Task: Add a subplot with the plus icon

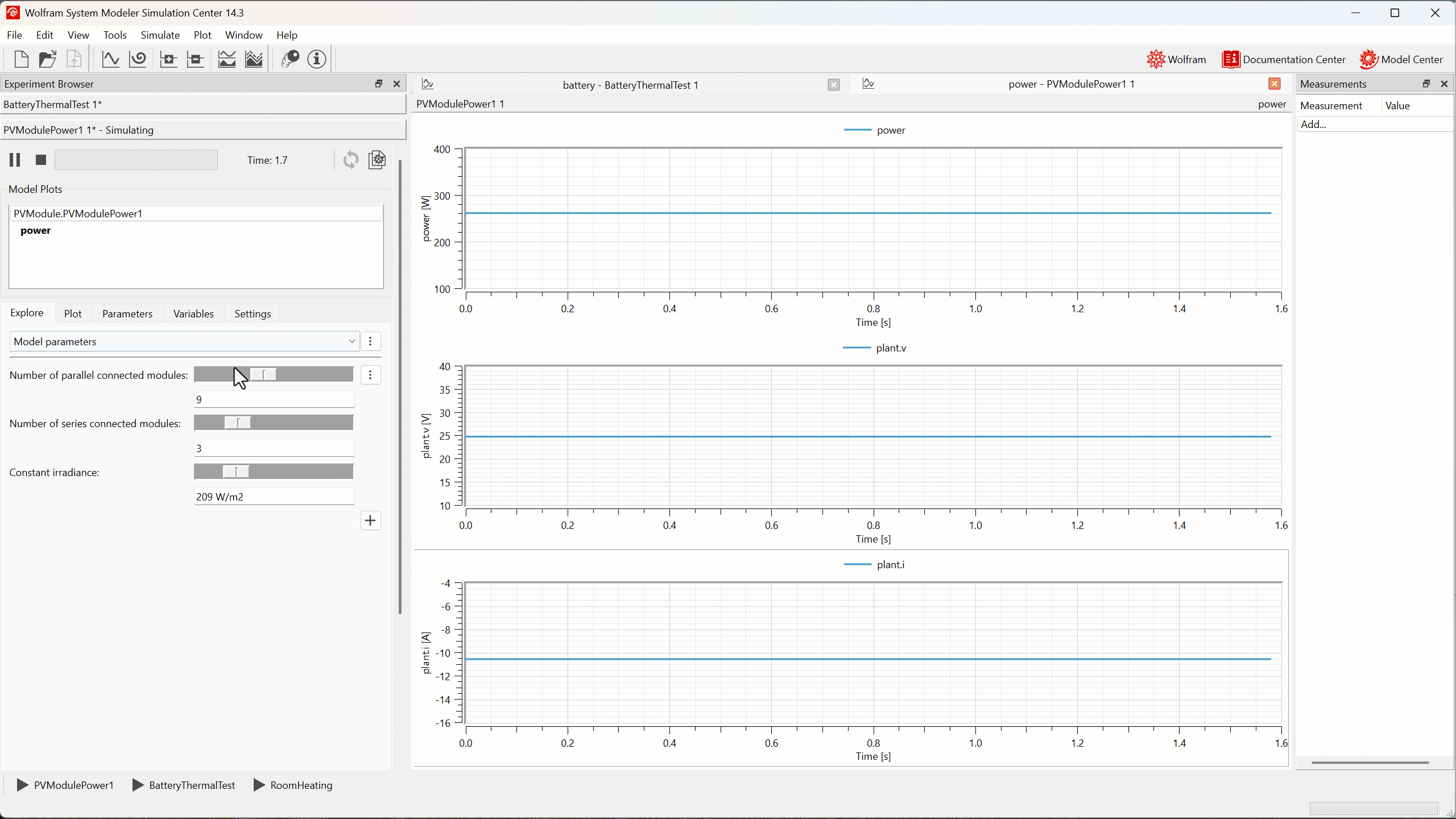Action: [x=168, y=59]
